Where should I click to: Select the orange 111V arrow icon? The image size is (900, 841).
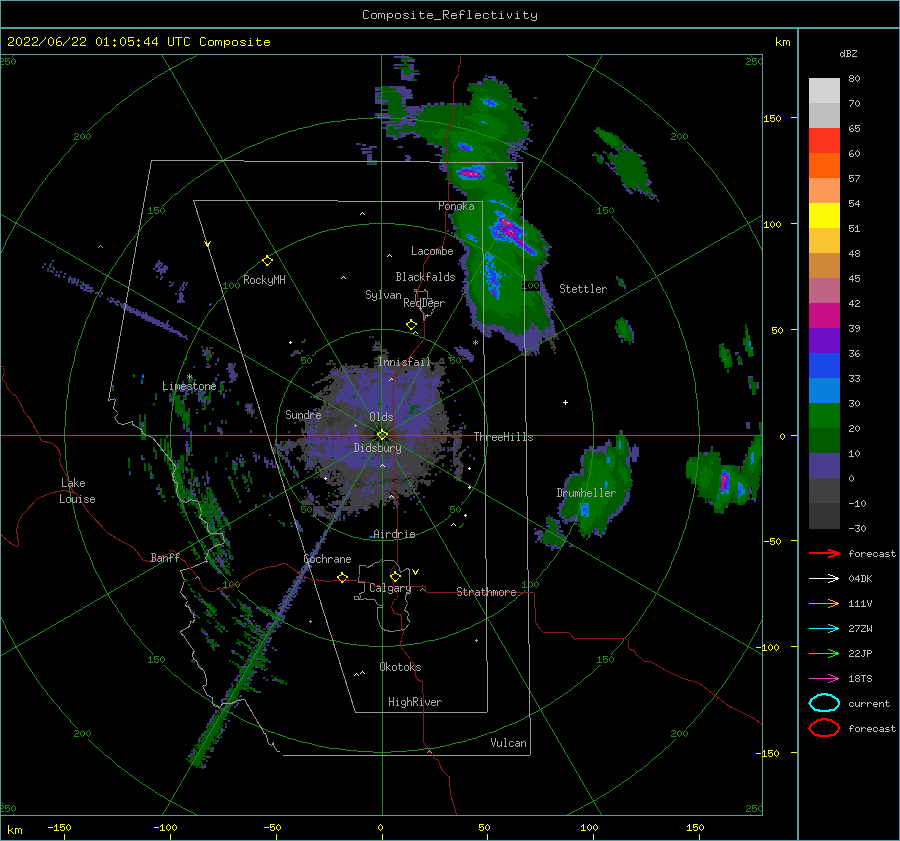(x=824, y=603)
